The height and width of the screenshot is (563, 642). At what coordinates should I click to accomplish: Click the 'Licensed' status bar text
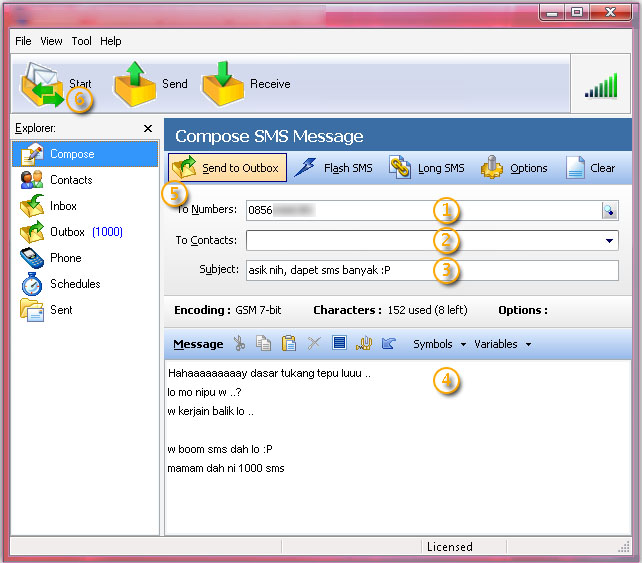click(x=449, y=547)
